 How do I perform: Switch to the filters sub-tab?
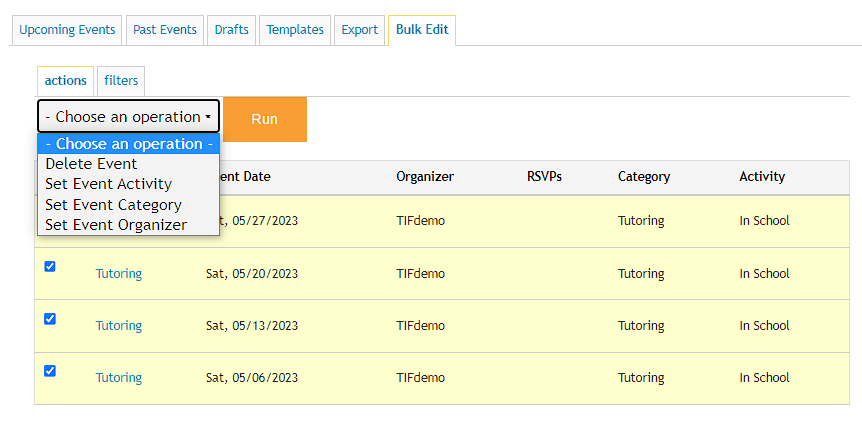coord(122,81)
